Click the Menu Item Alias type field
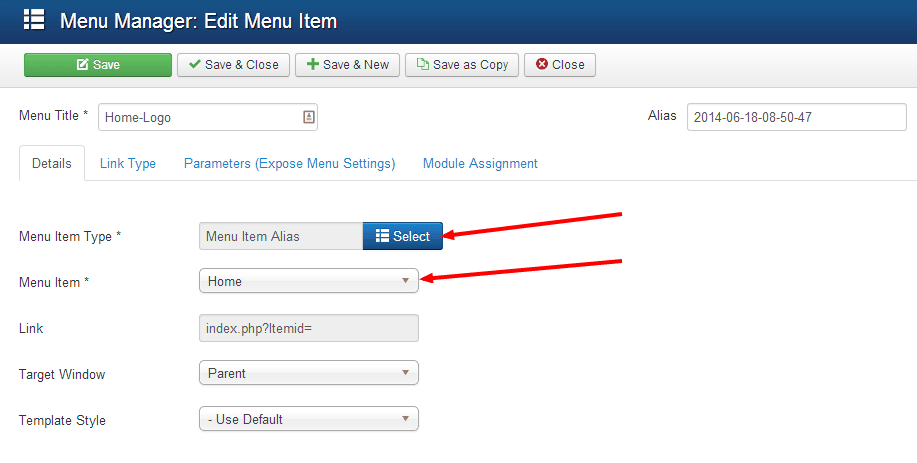This screenshot has height=463, width=917. click(280, 237)
